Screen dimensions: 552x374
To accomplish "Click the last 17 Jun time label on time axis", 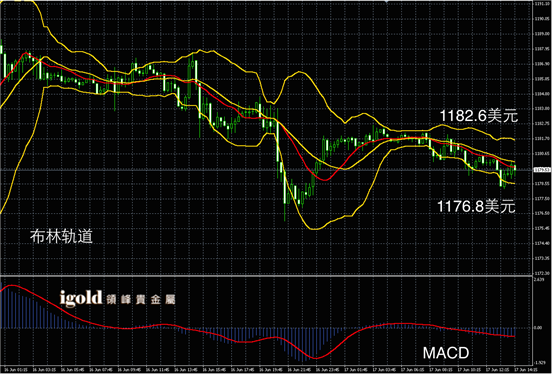I will tap(526, 370).
